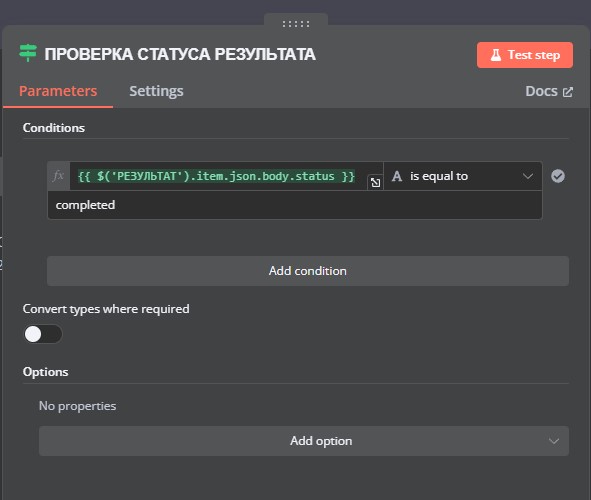Select the Parameters tab
The image size is (591, 500).
point(58,91)
